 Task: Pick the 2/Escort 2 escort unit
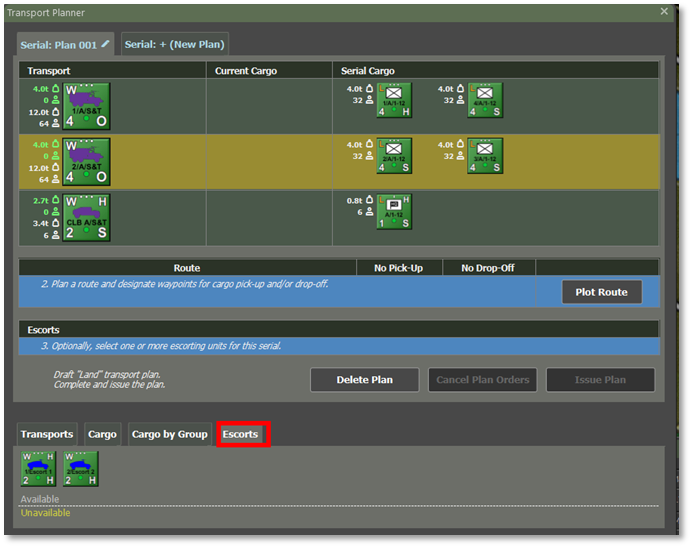81,469
